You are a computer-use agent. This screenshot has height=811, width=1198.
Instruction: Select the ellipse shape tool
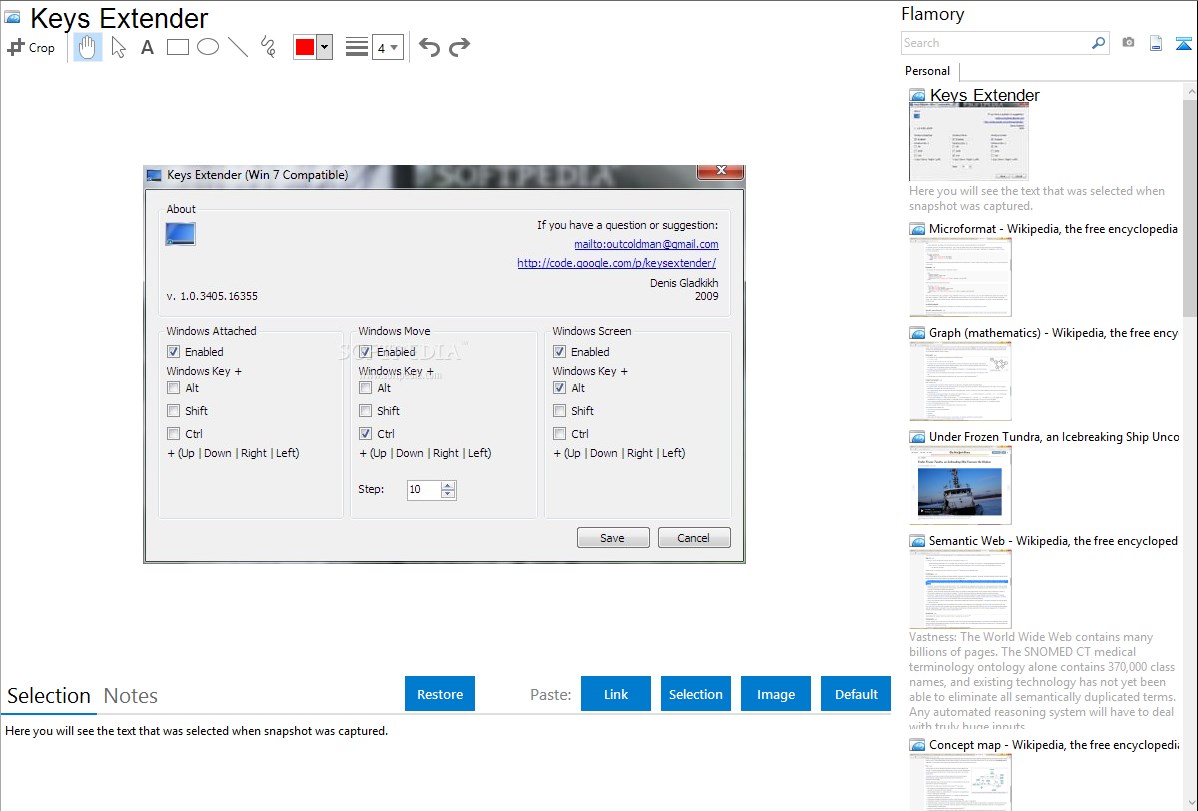208,47
